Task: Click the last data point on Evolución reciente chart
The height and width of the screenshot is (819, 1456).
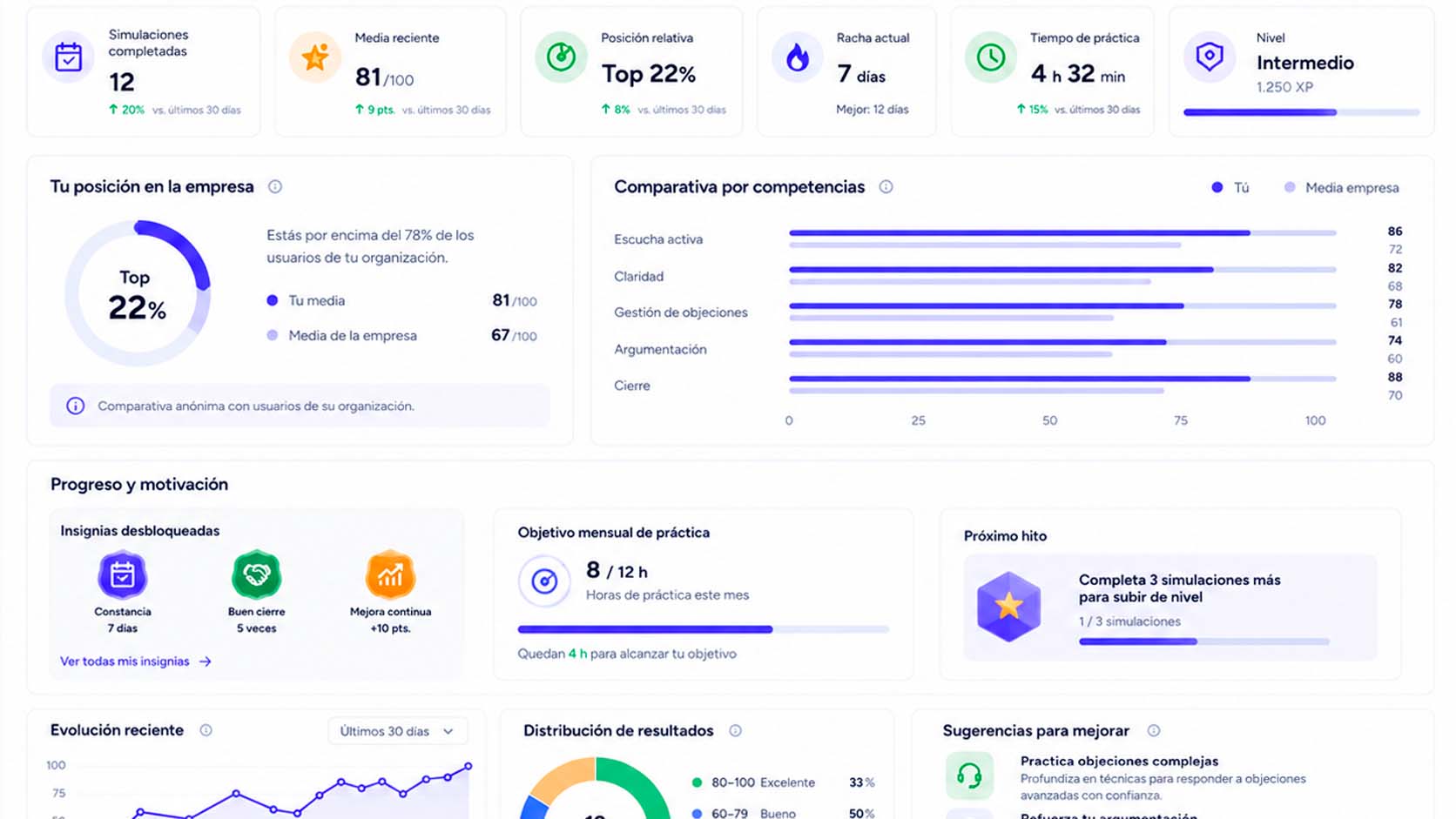Action: [468, 766]
